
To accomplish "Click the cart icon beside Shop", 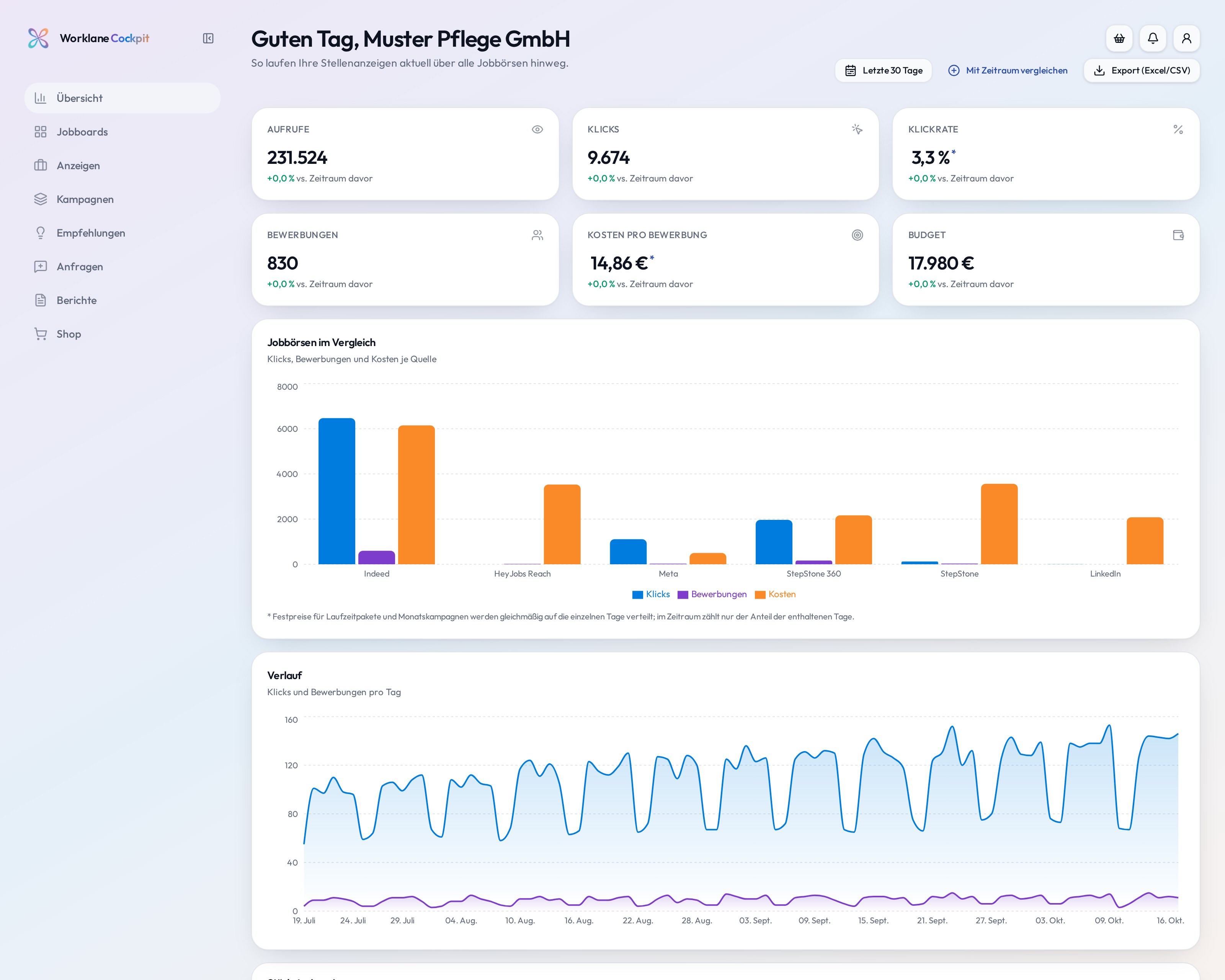I will [x=40, y=334].
